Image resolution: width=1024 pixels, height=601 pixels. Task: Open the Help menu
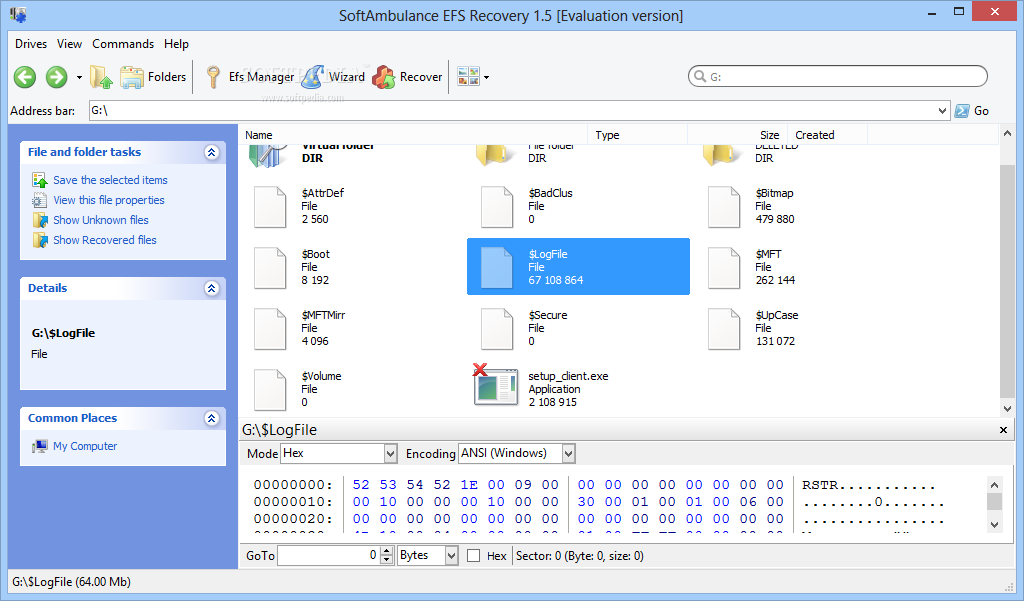coord(176,44)
